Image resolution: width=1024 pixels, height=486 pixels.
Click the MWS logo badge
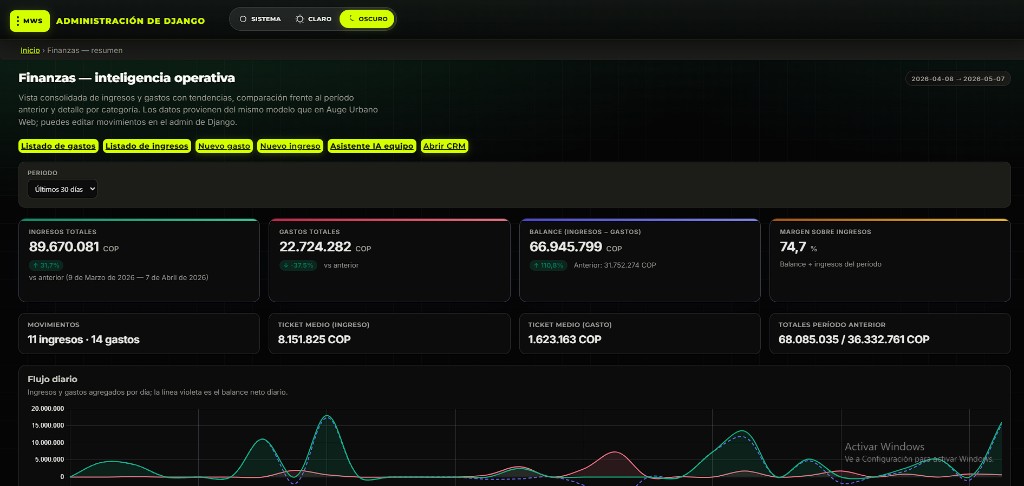(x=29, y=20)
